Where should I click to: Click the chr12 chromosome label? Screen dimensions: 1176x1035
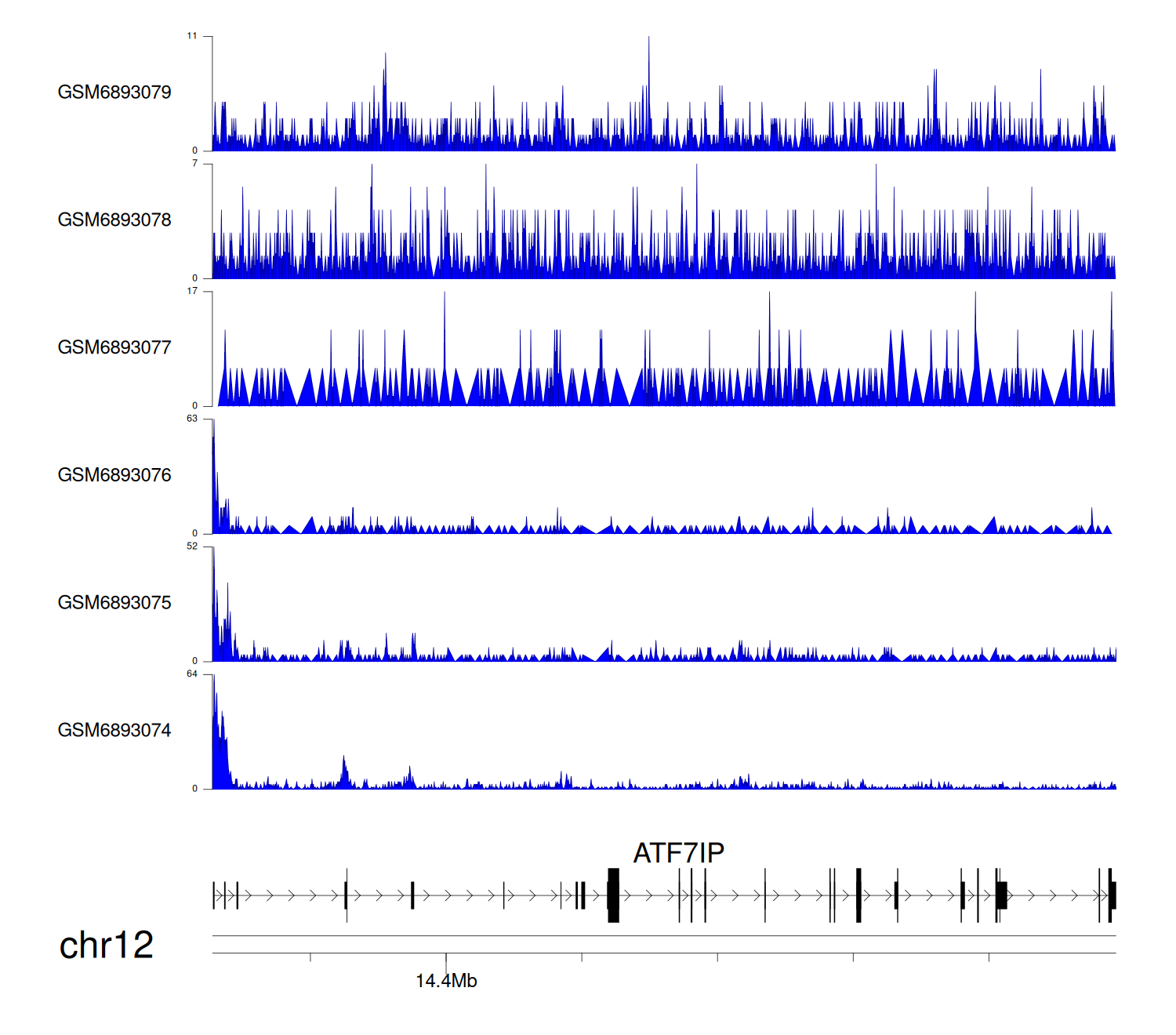pyautogui.click(x=106, y=946)
